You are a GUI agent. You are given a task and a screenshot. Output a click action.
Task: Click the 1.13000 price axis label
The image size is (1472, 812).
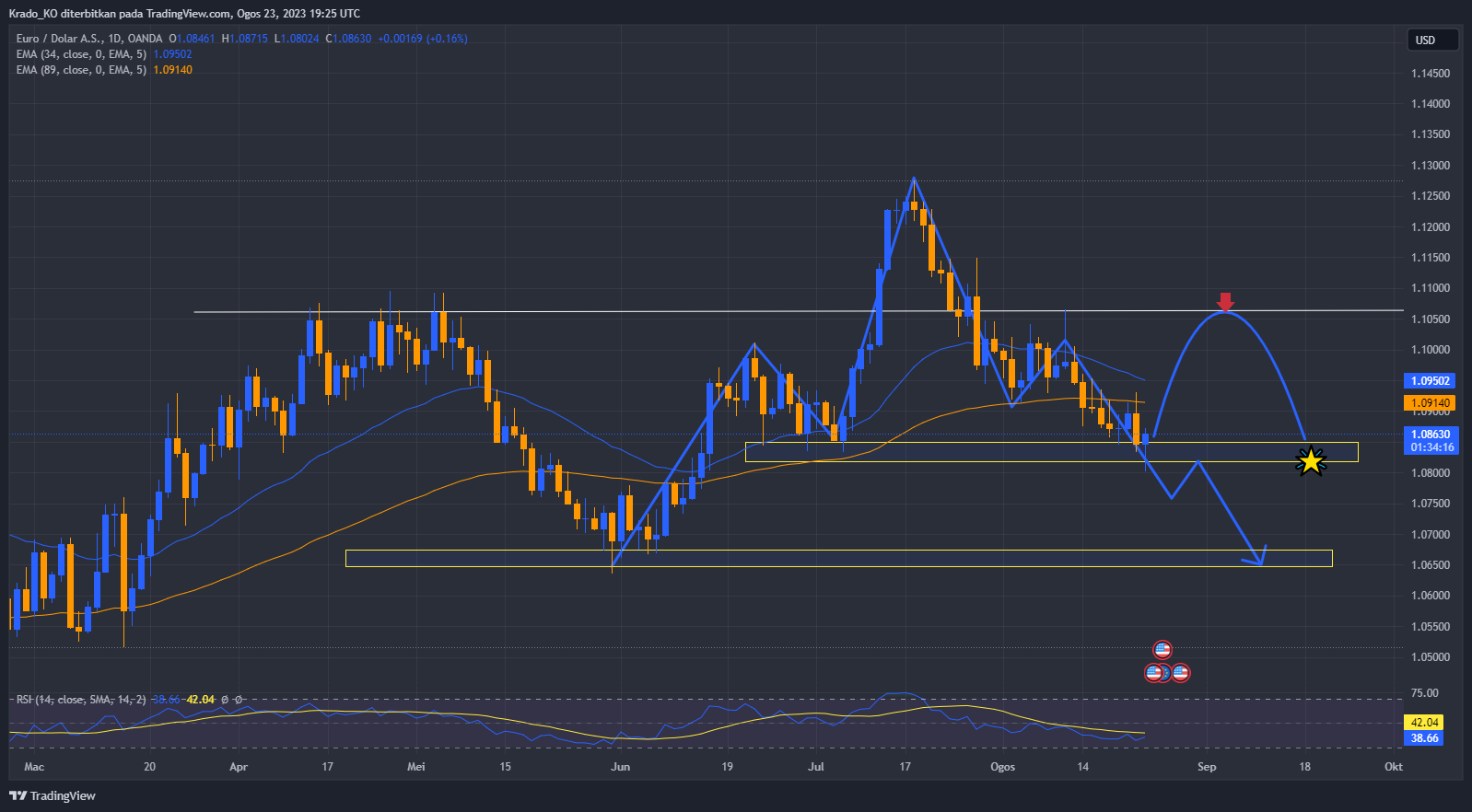click(x=1431, y=166)
